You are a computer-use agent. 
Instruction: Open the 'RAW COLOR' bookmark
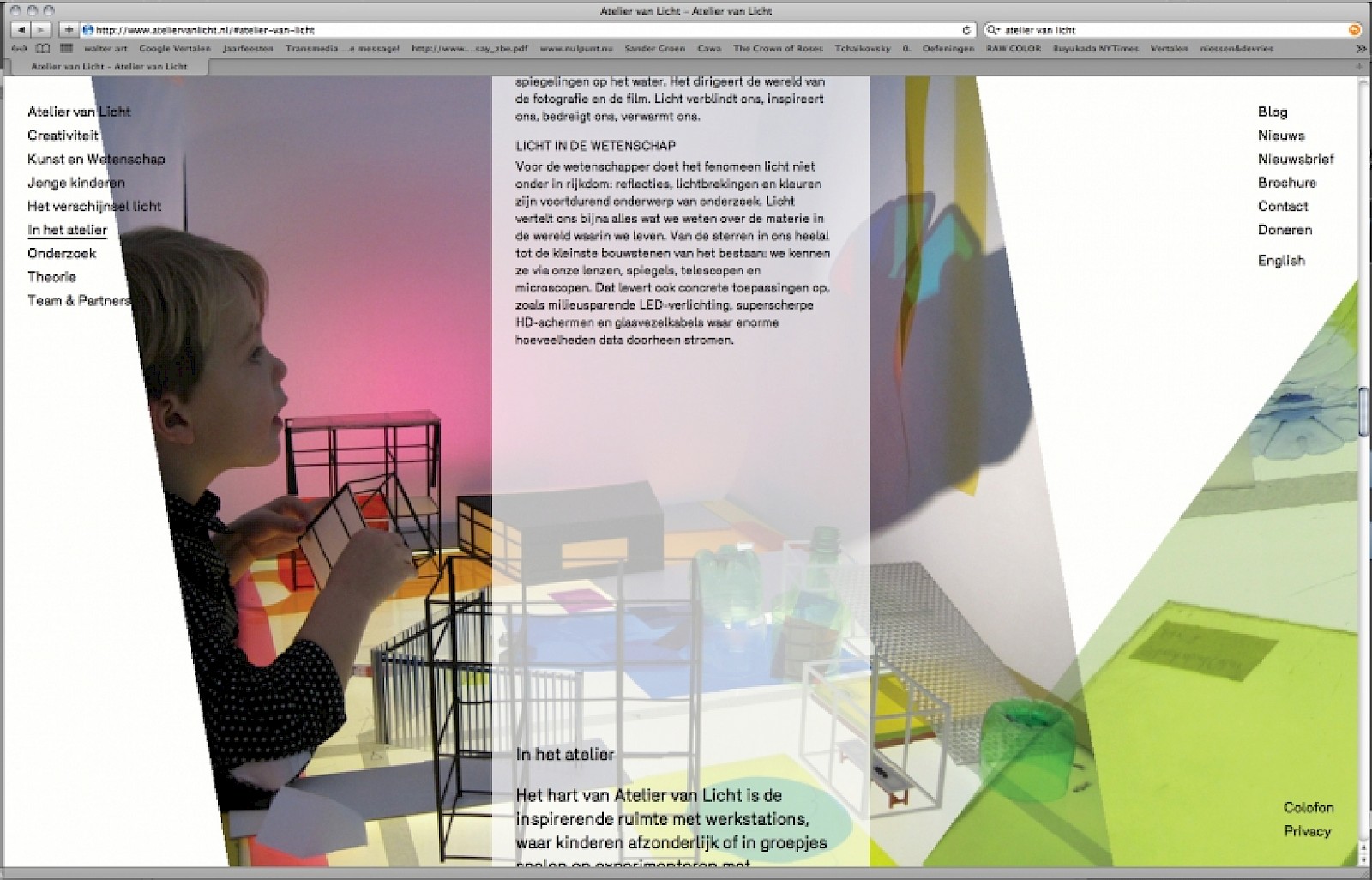(x=1014, y=49)
